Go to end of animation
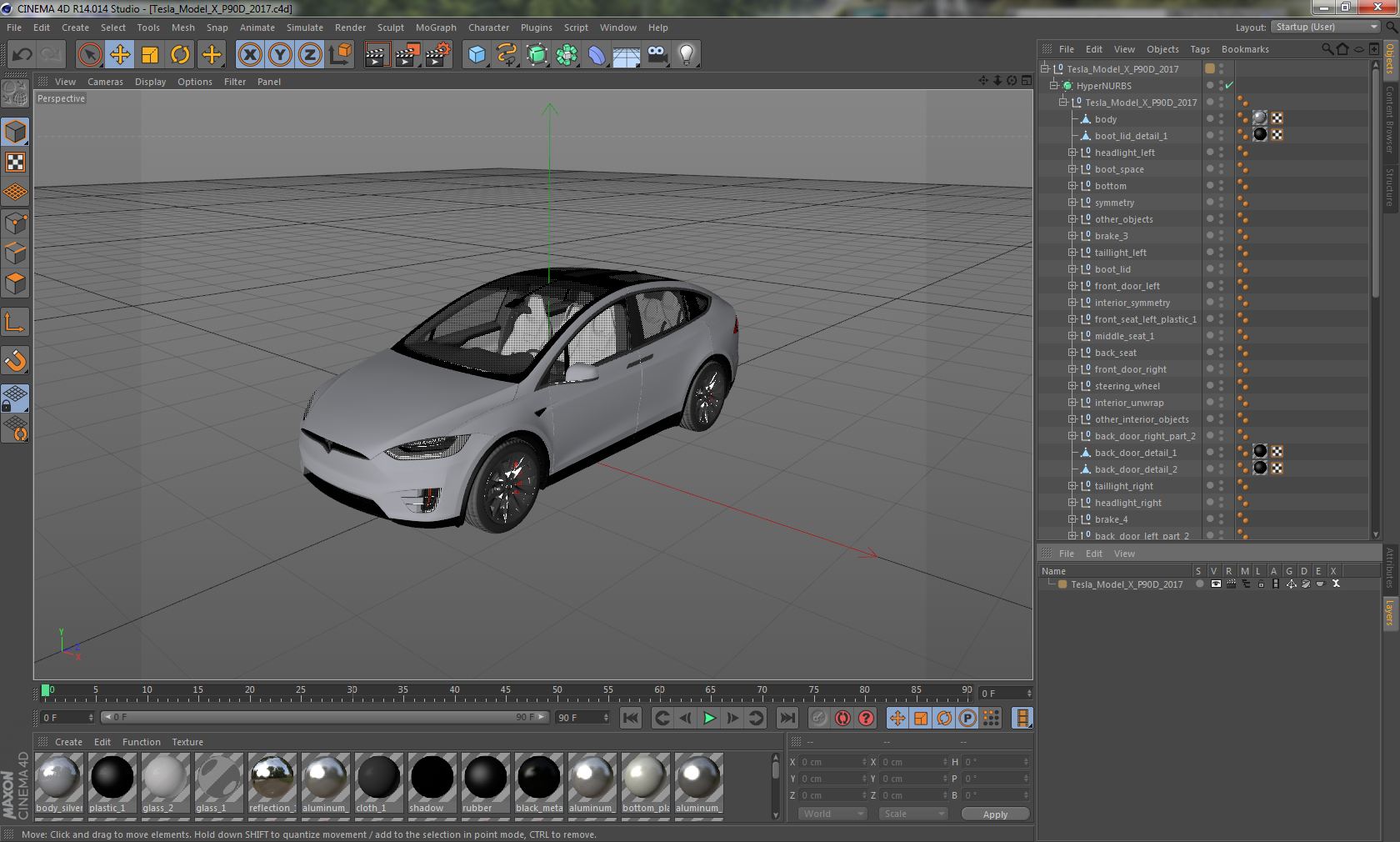 coord(787,718)
